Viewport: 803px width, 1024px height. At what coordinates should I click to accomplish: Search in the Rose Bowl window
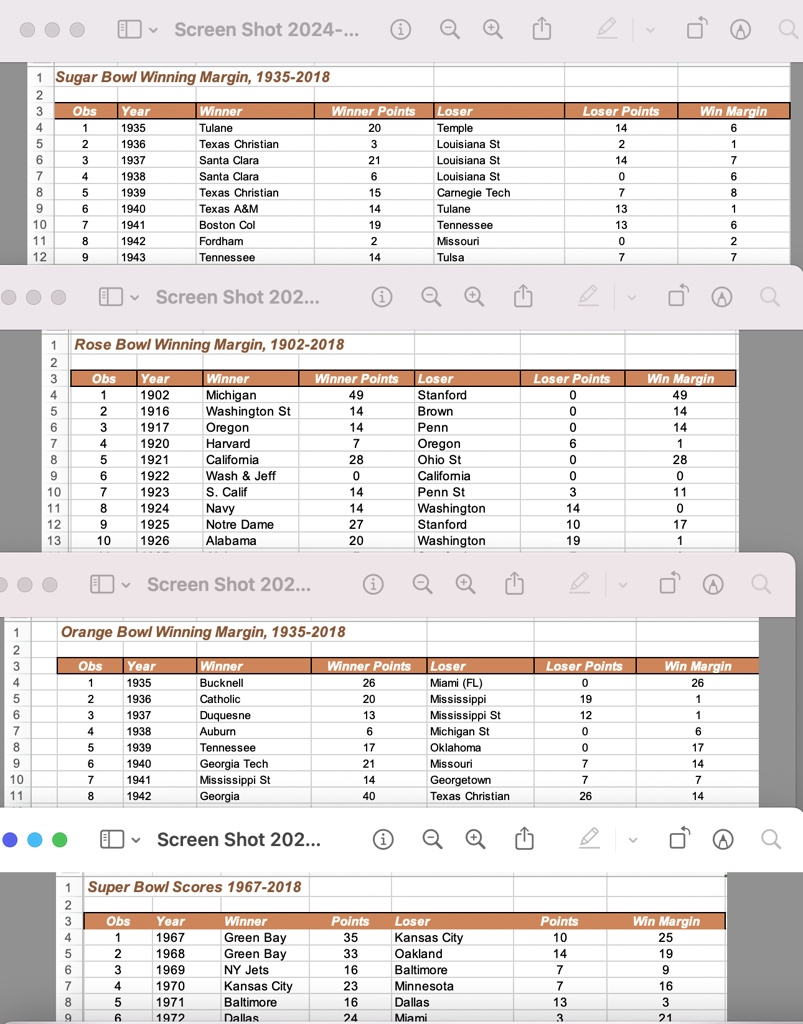770,297
